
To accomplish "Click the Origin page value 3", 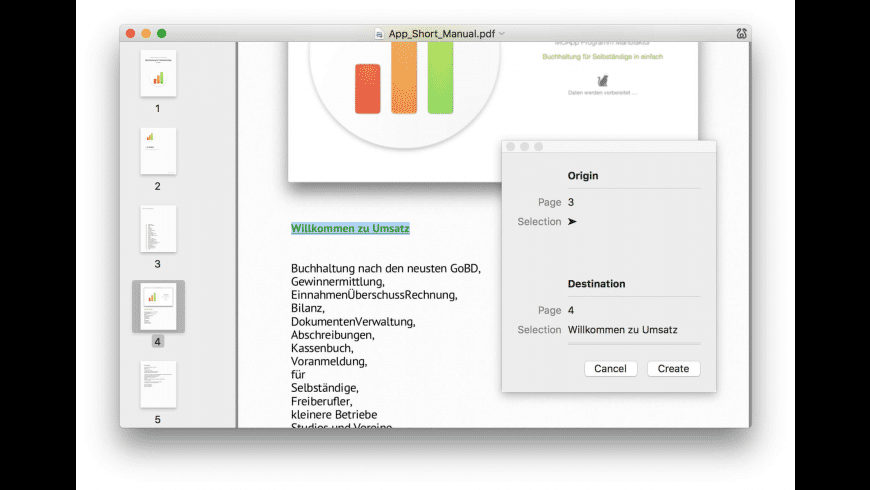I will point(571,202).
